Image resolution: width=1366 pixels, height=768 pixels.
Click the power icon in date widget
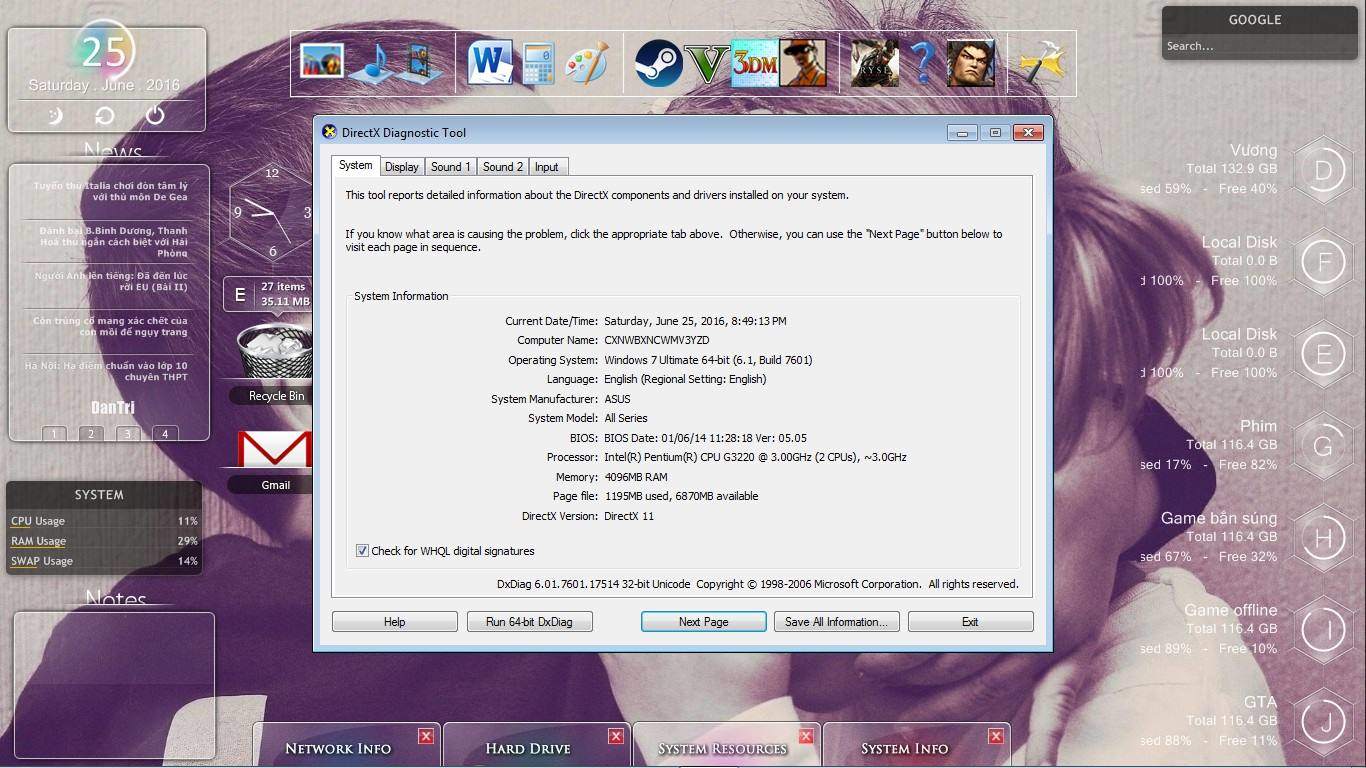(x=155, y=115)
